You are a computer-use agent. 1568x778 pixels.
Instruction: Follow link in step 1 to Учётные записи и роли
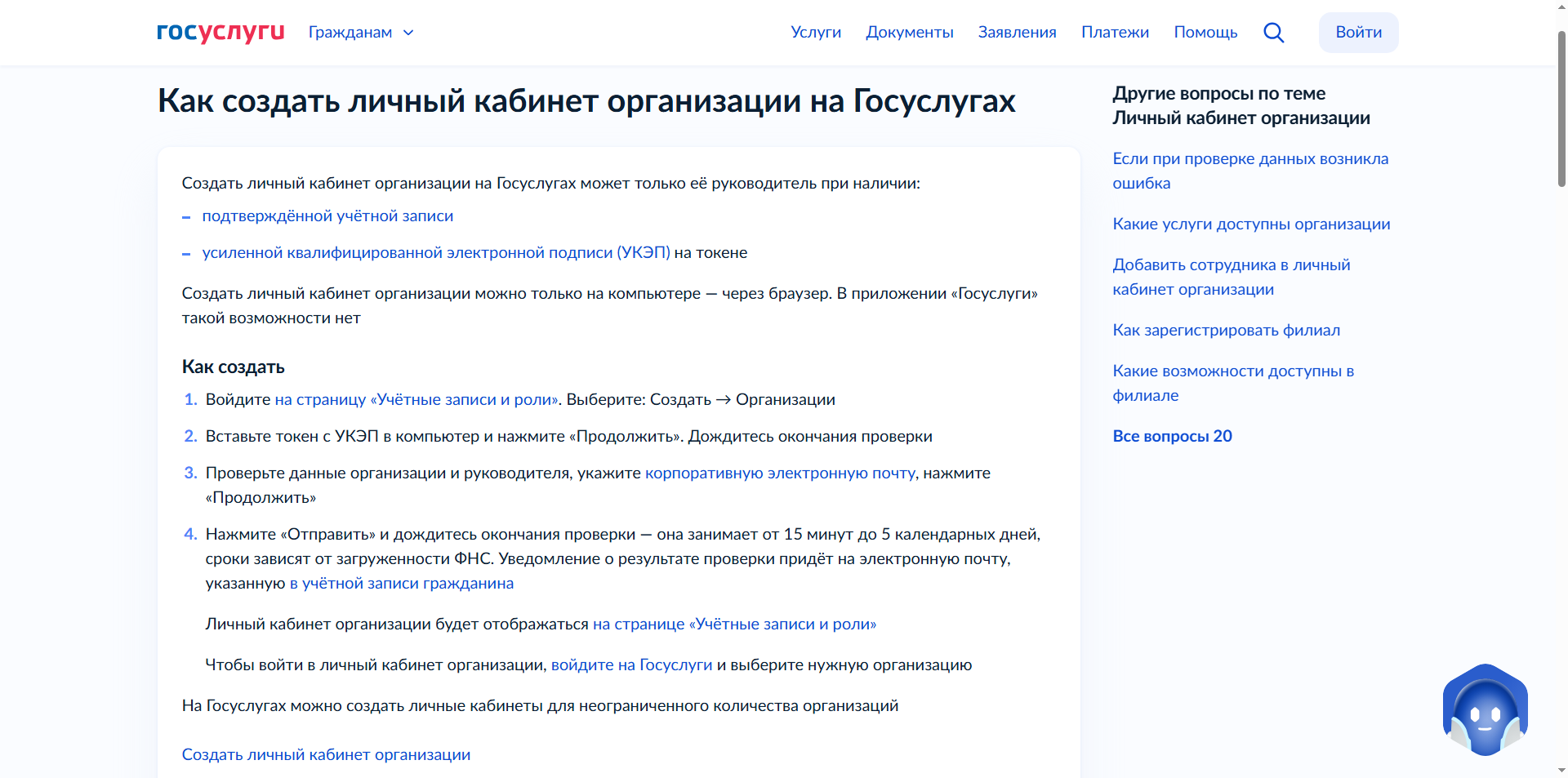click(x=416, y=399)
